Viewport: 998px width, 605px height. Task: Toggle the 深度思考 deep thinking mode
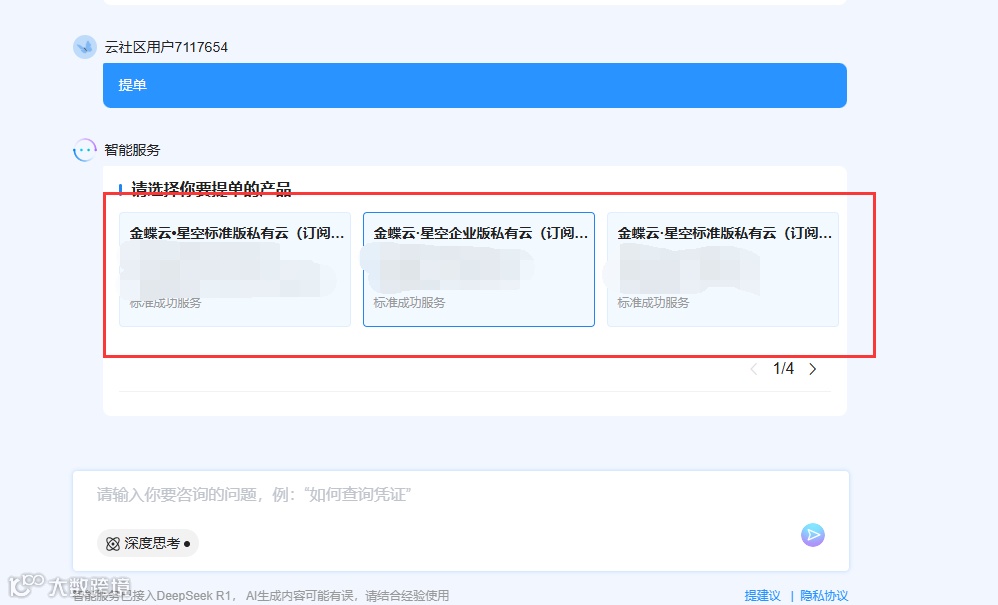click(148, 543)
